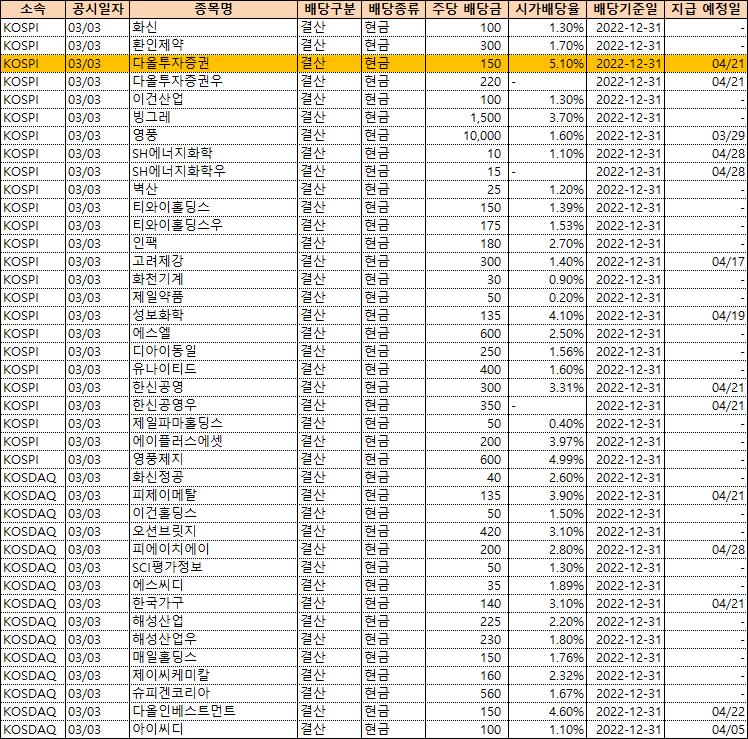Select the highlighted 다올투자증권 cell
This screenshot has width=748, height=739.
[213, 63]
